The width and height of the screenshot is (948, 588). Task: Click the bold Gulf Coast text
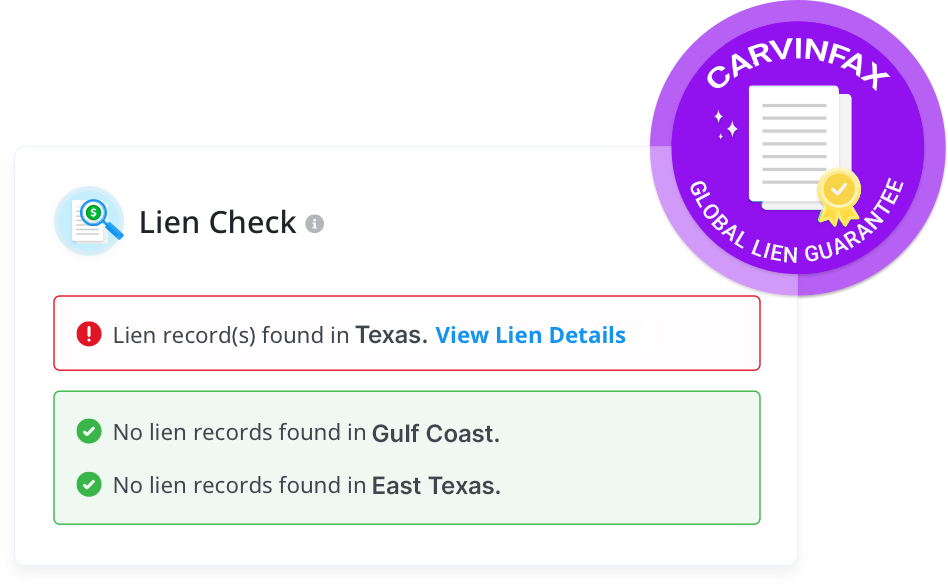tap(435, 433)
